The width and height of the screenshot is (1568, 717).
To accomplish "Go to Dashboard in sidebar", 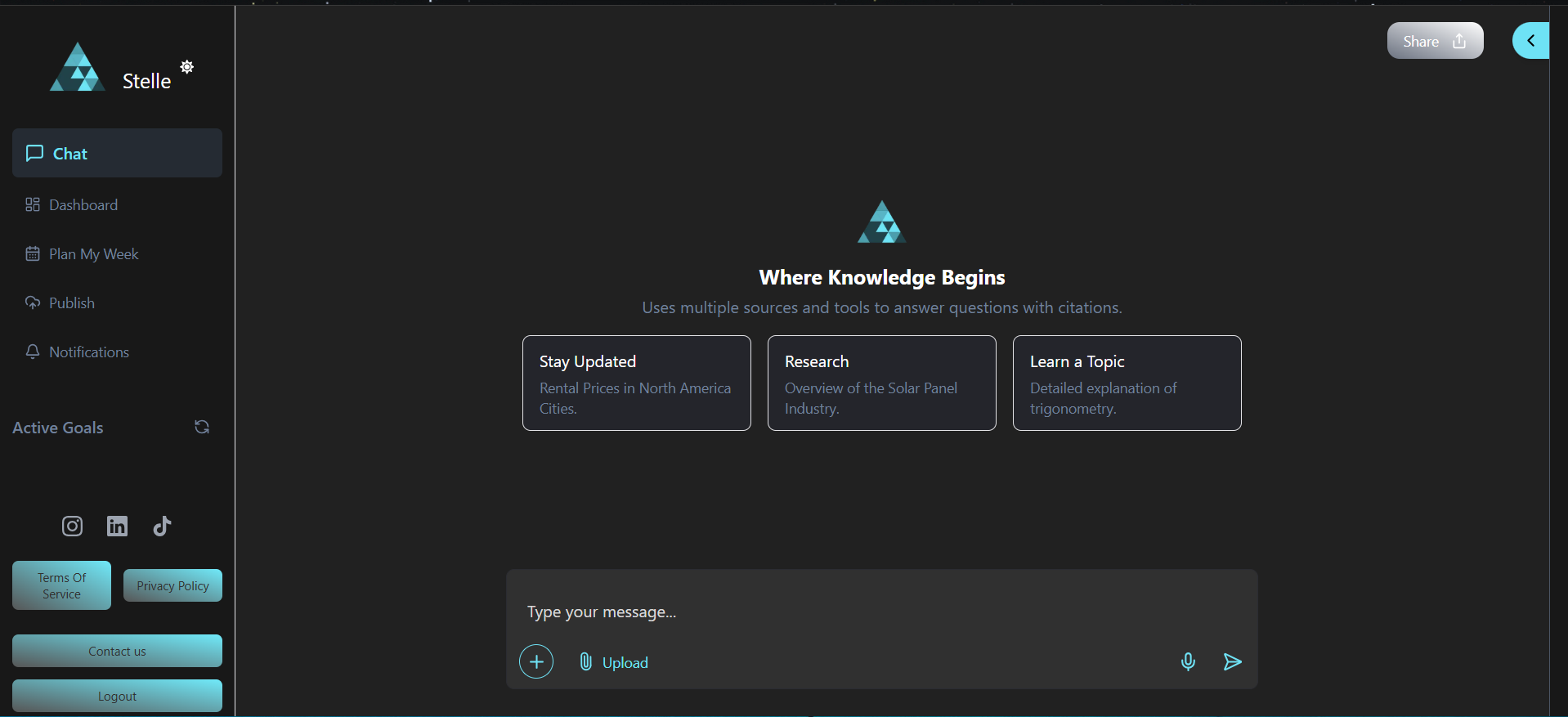I will 83,205.
